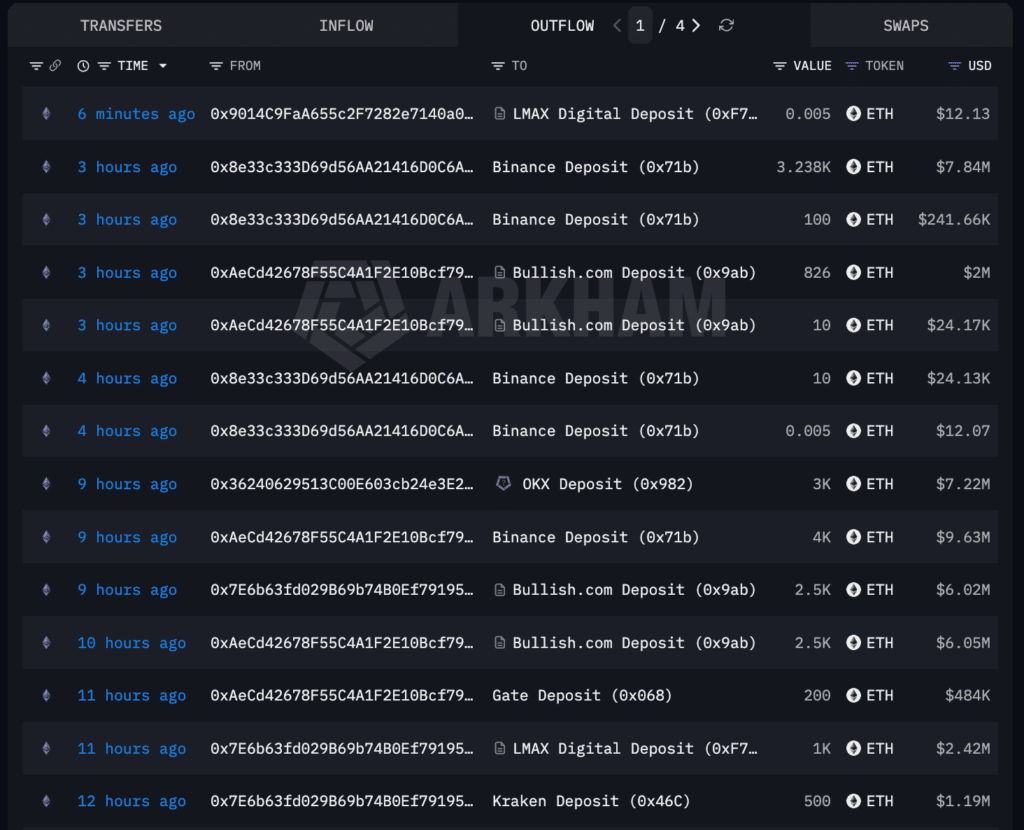
Task: Click ETH token icon in $241.66K row
Action: pos(854,219)
